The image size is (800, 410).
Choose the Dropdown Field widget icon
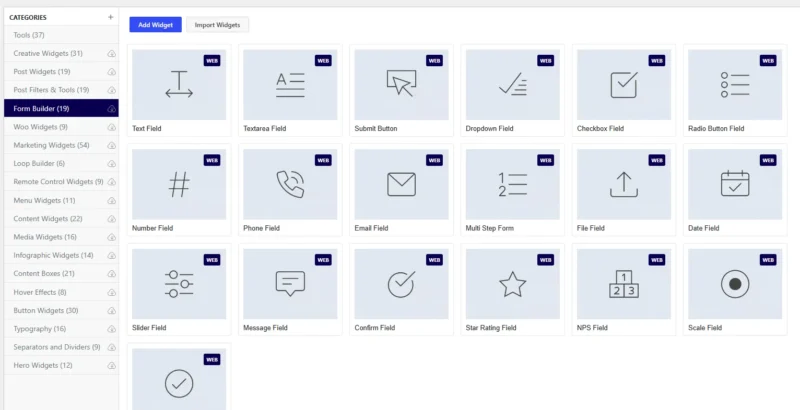point(513,84)
